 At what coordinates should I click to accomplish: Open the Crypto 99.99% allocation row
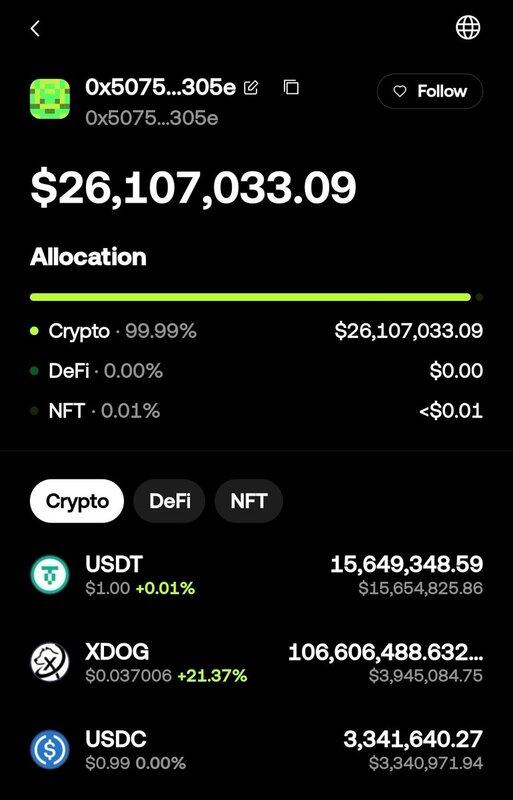256,331
